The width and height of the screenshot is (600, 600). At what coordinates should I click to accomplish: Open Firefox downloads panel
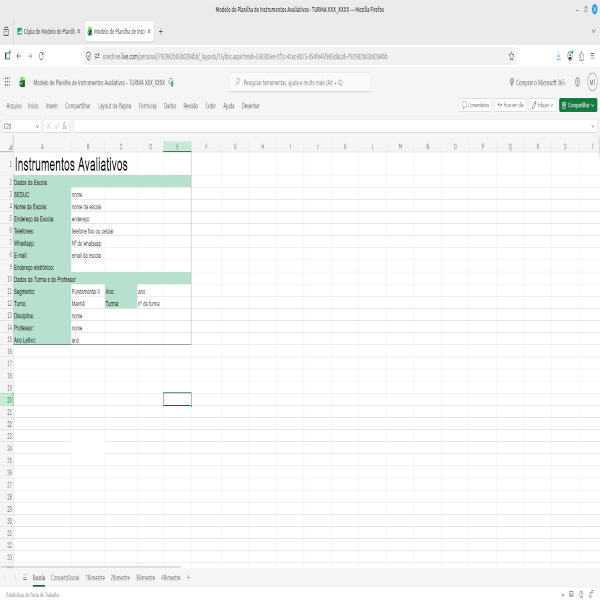point(558,56)
